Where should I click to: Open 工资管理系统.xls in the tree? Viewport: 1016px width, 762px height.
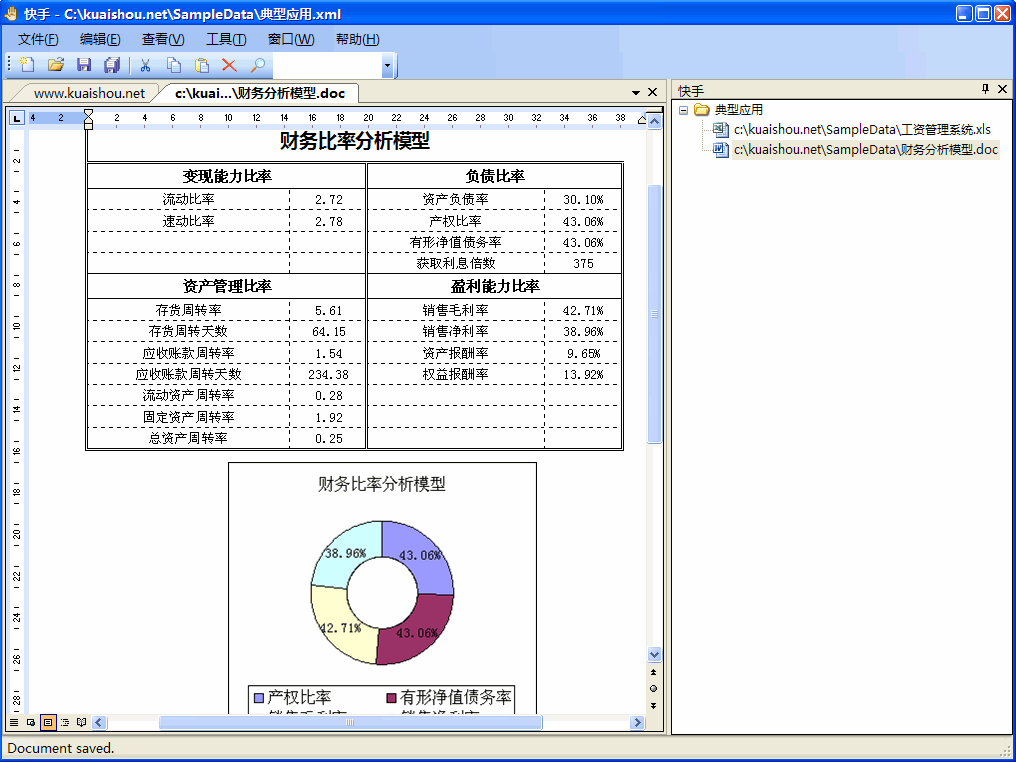[x=861, y=130]
